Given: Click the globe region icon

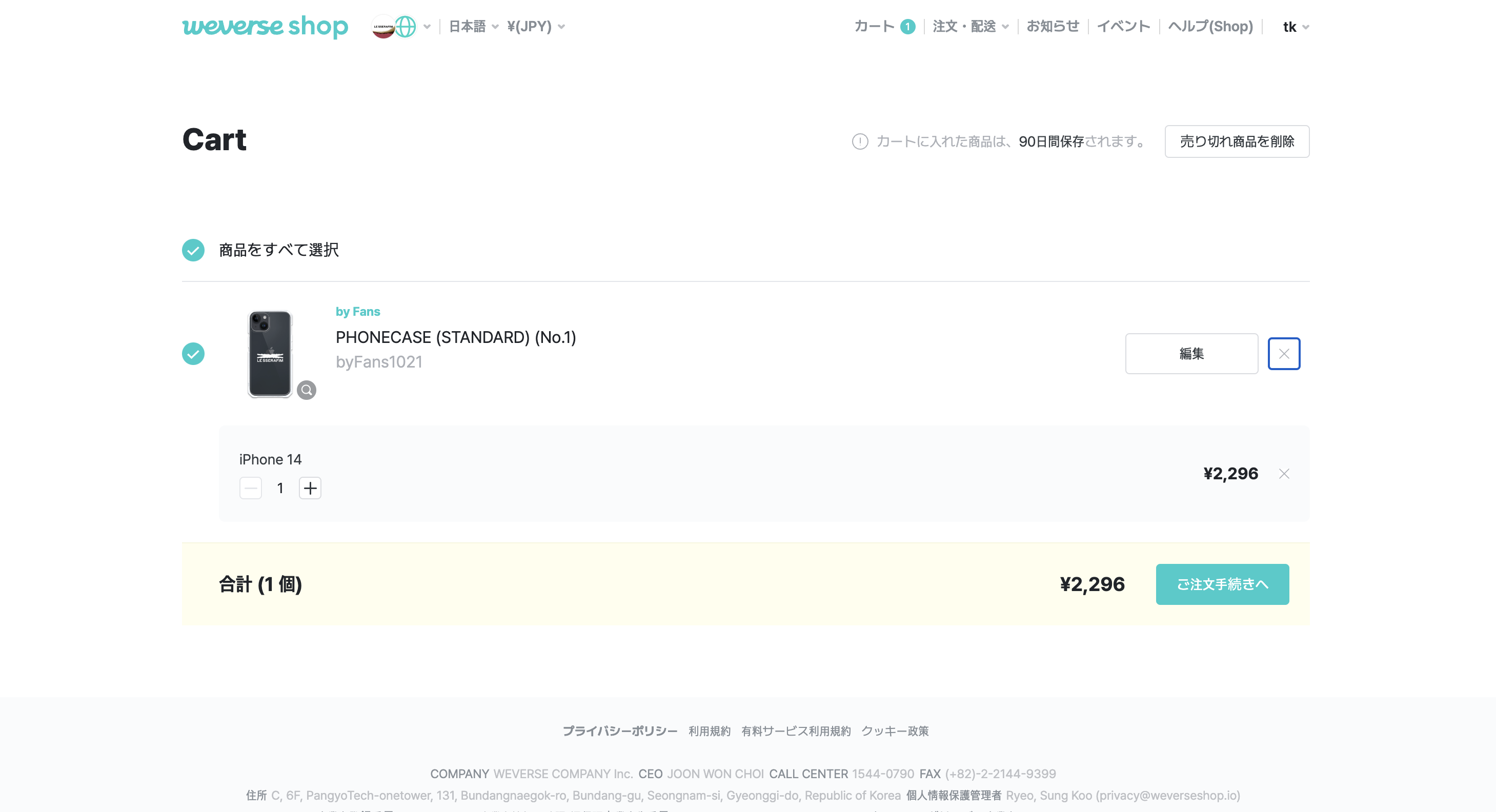Looking at the screenshot, I should coord(406,27).
